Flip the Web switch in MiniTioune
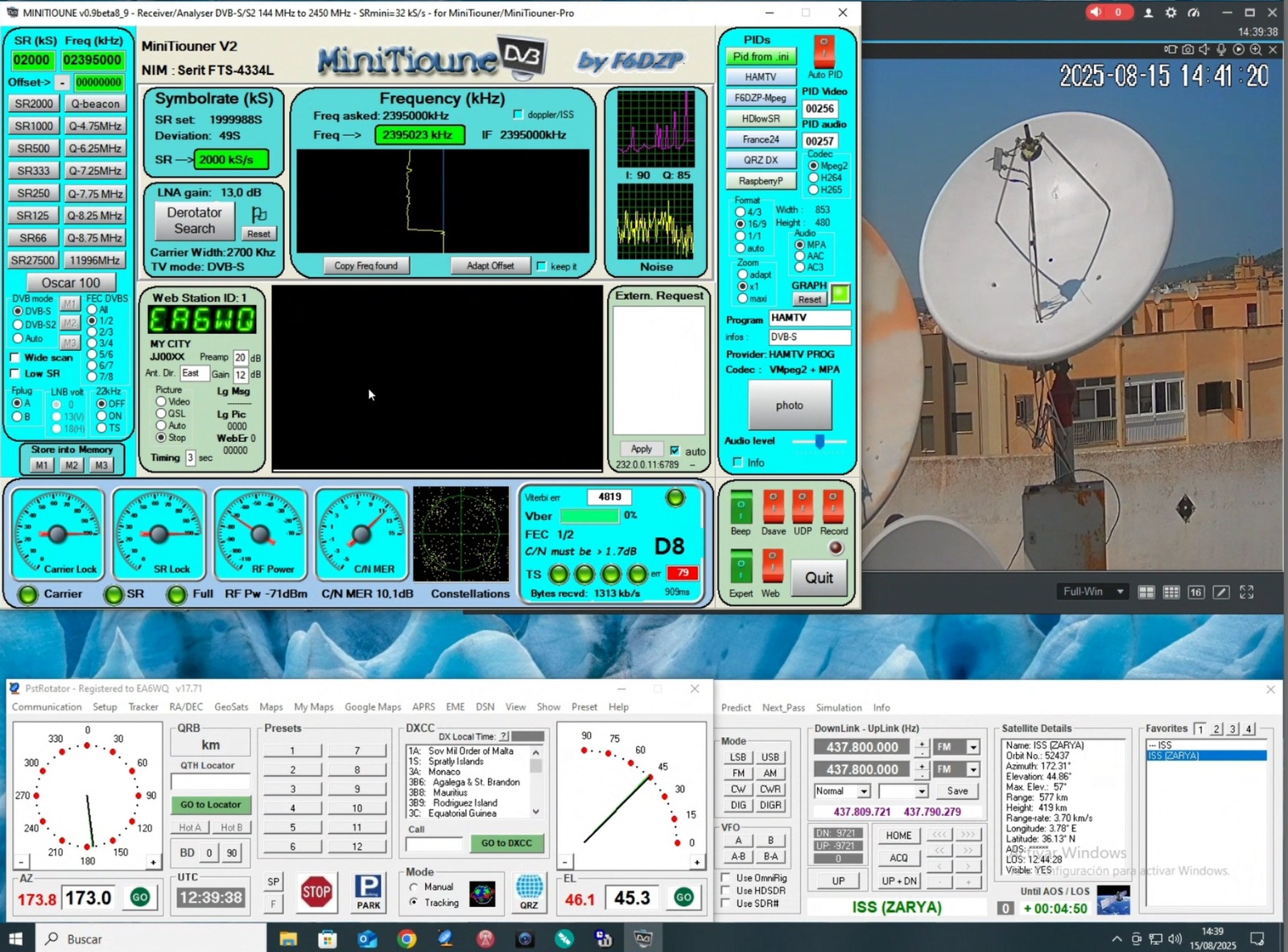This screenshot has height=952, width=1288. click(x=771, y=567)
